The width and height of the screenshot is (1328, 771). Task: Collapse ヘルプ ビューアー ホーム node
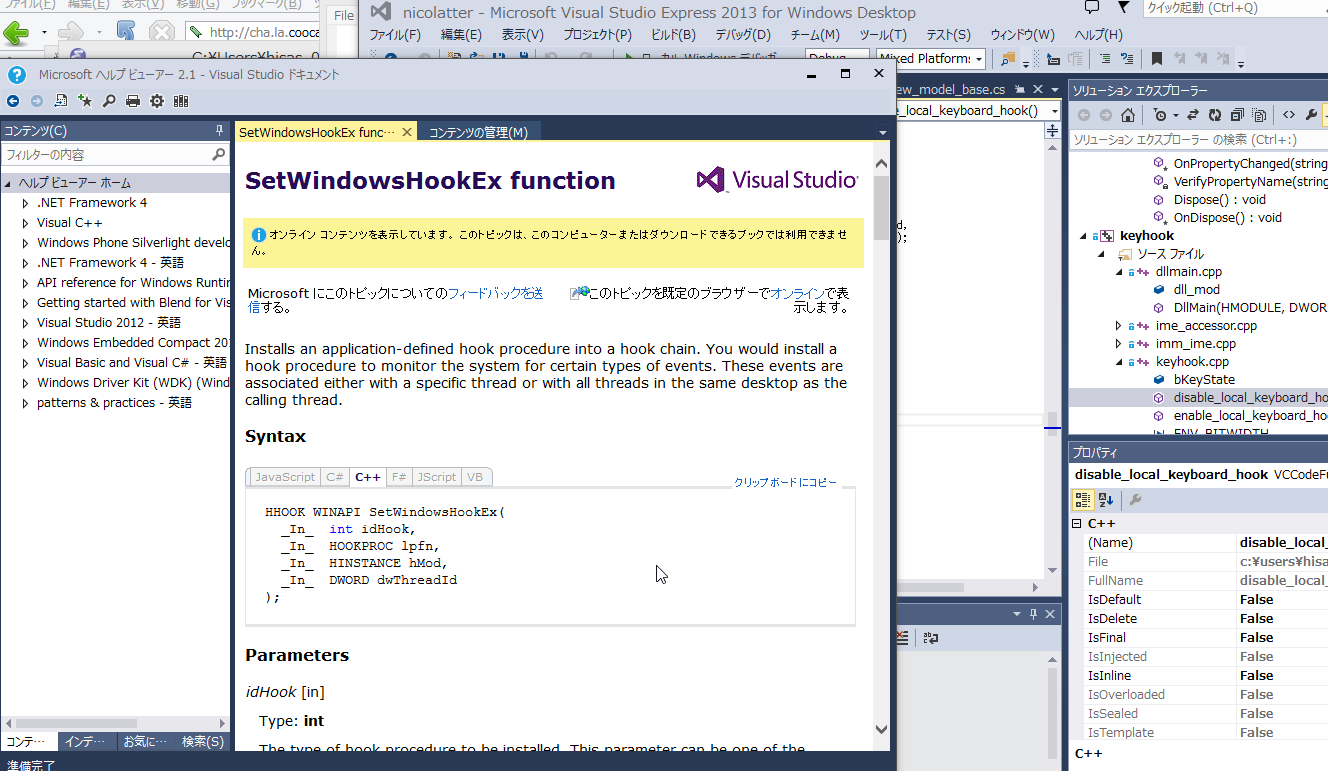click(x=9, y=183)
